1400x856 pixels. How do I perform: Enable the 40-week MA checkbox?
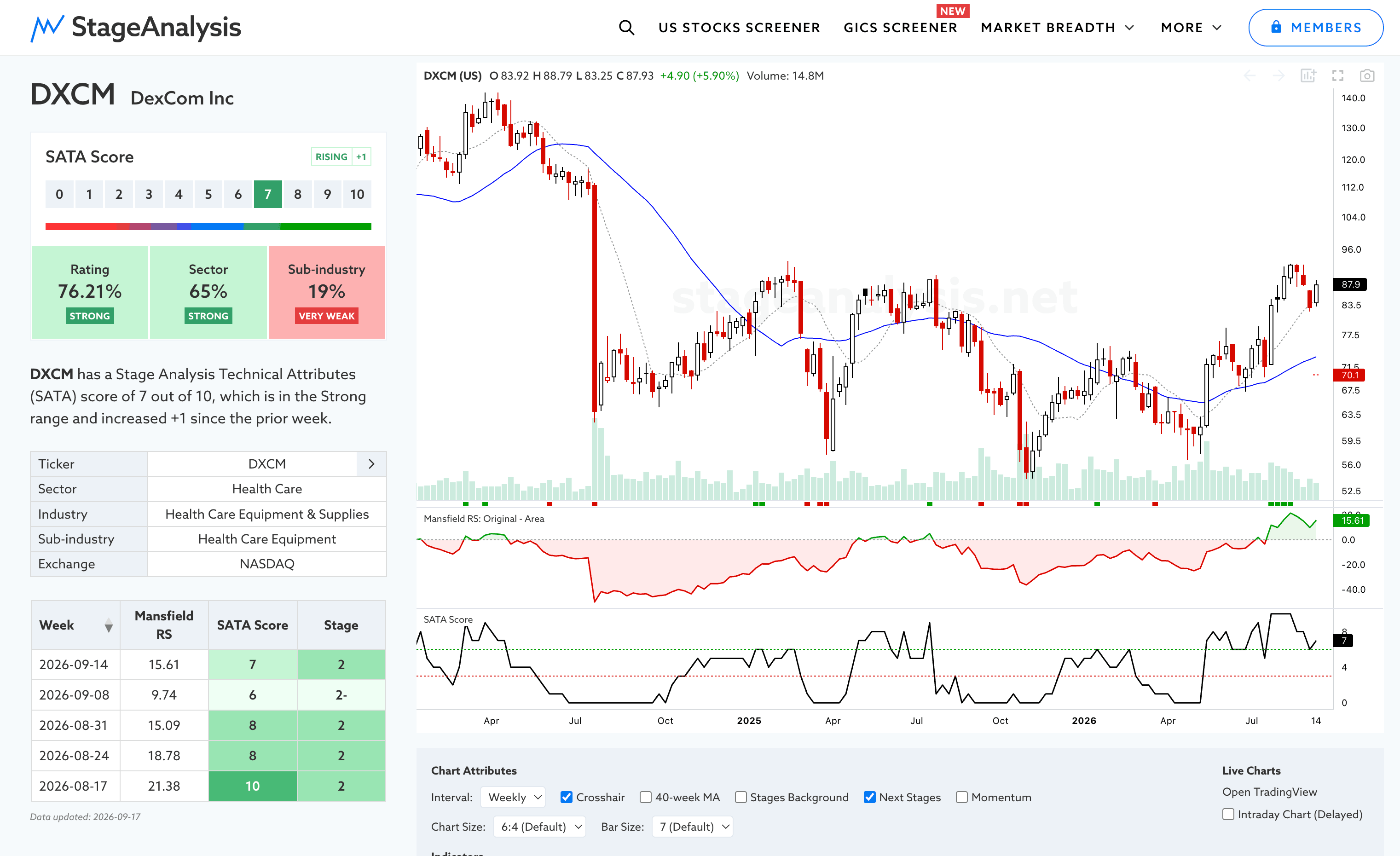coord(645,797)
